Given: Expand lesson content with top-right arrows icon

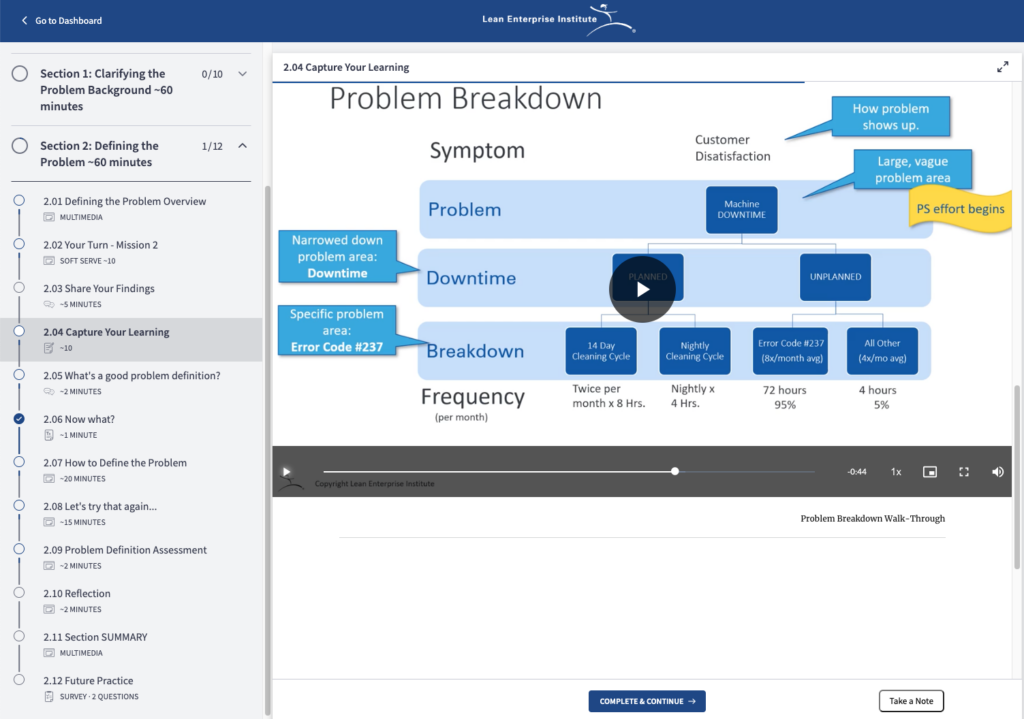Looking at the screenshot, I should (x=1002, y=67).
